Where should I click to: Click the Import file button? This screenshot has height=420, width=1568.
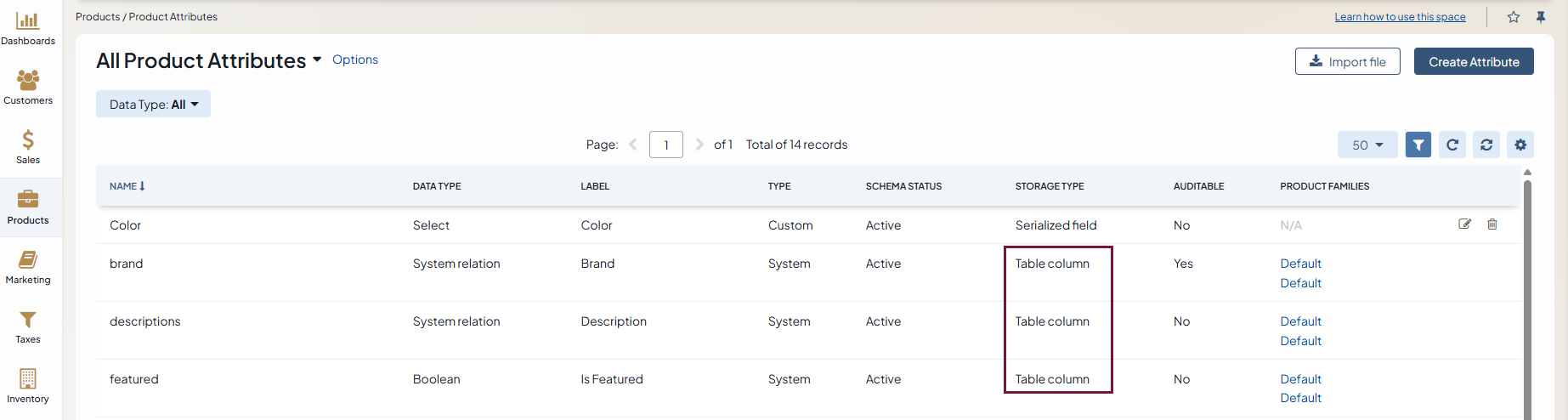pos(1347,62)
